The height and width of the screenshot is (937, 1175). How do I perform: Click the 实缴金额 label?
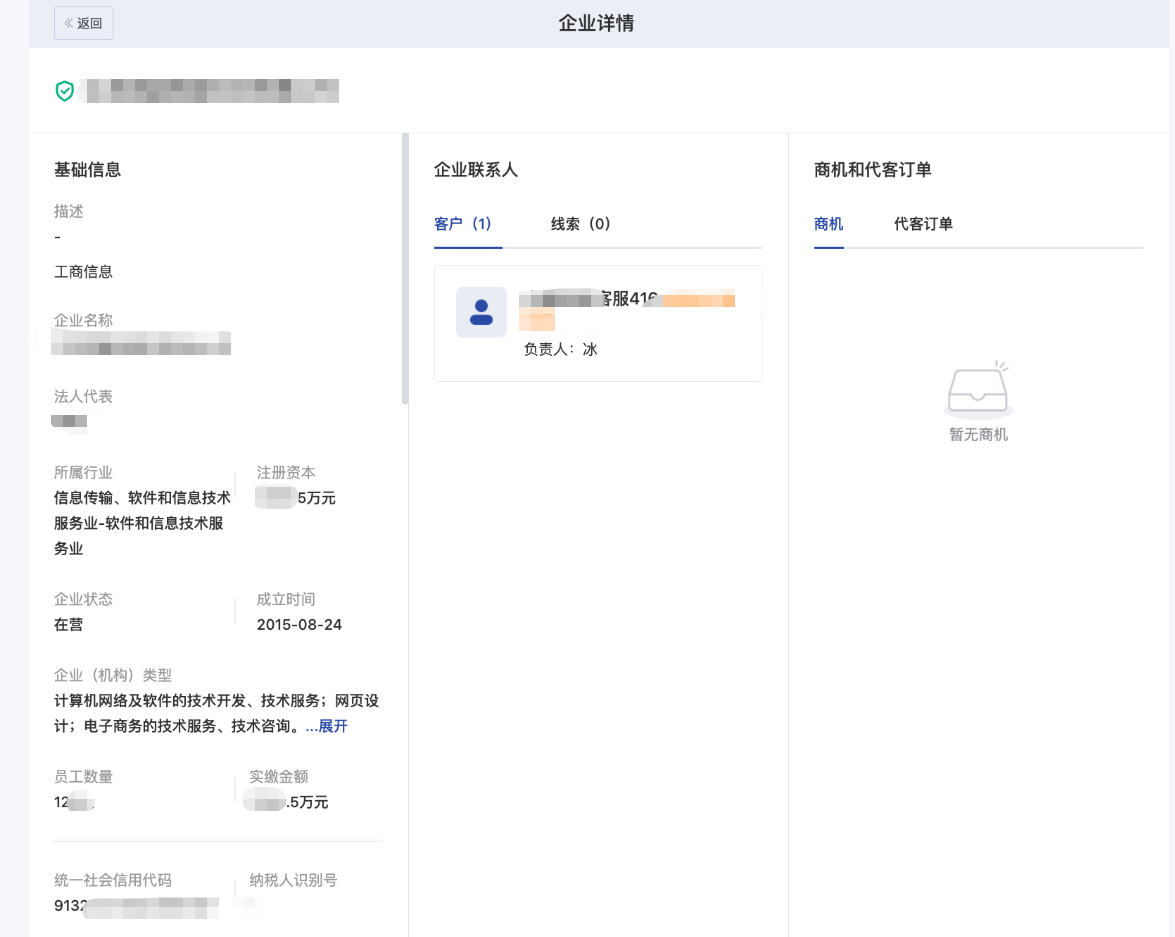279,777
